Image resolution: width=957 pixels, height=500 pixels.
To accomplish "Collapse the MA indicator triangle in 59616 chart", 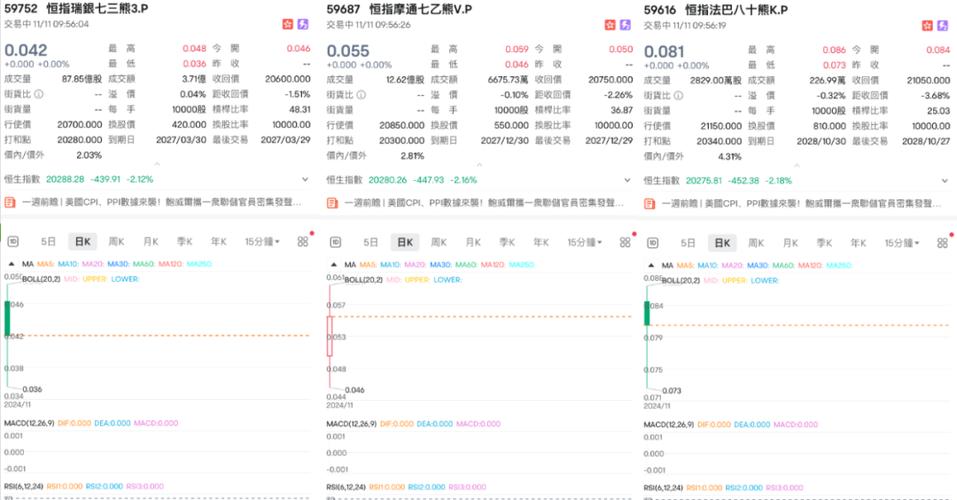I will coord(651,266).
